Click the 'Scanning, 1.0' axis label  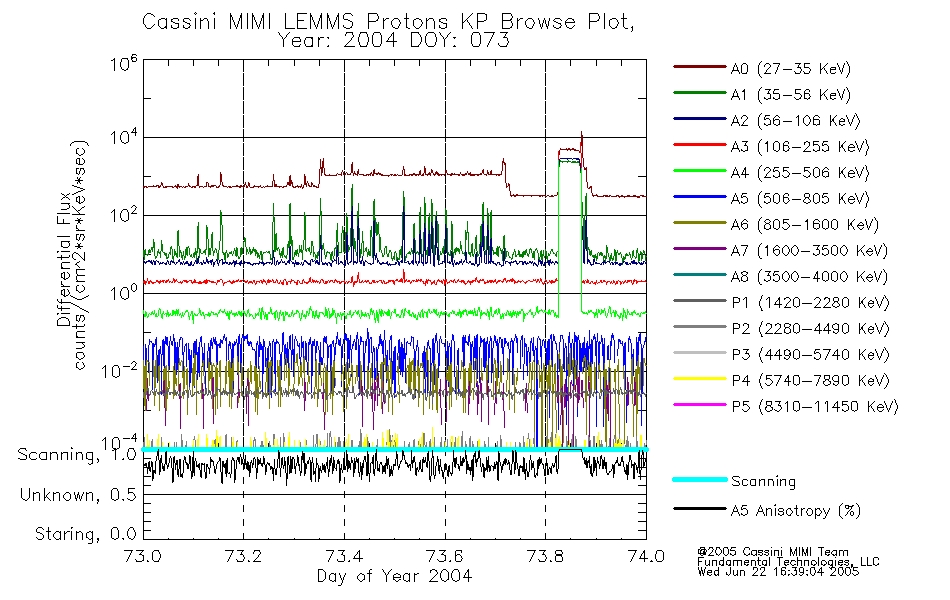78,455
